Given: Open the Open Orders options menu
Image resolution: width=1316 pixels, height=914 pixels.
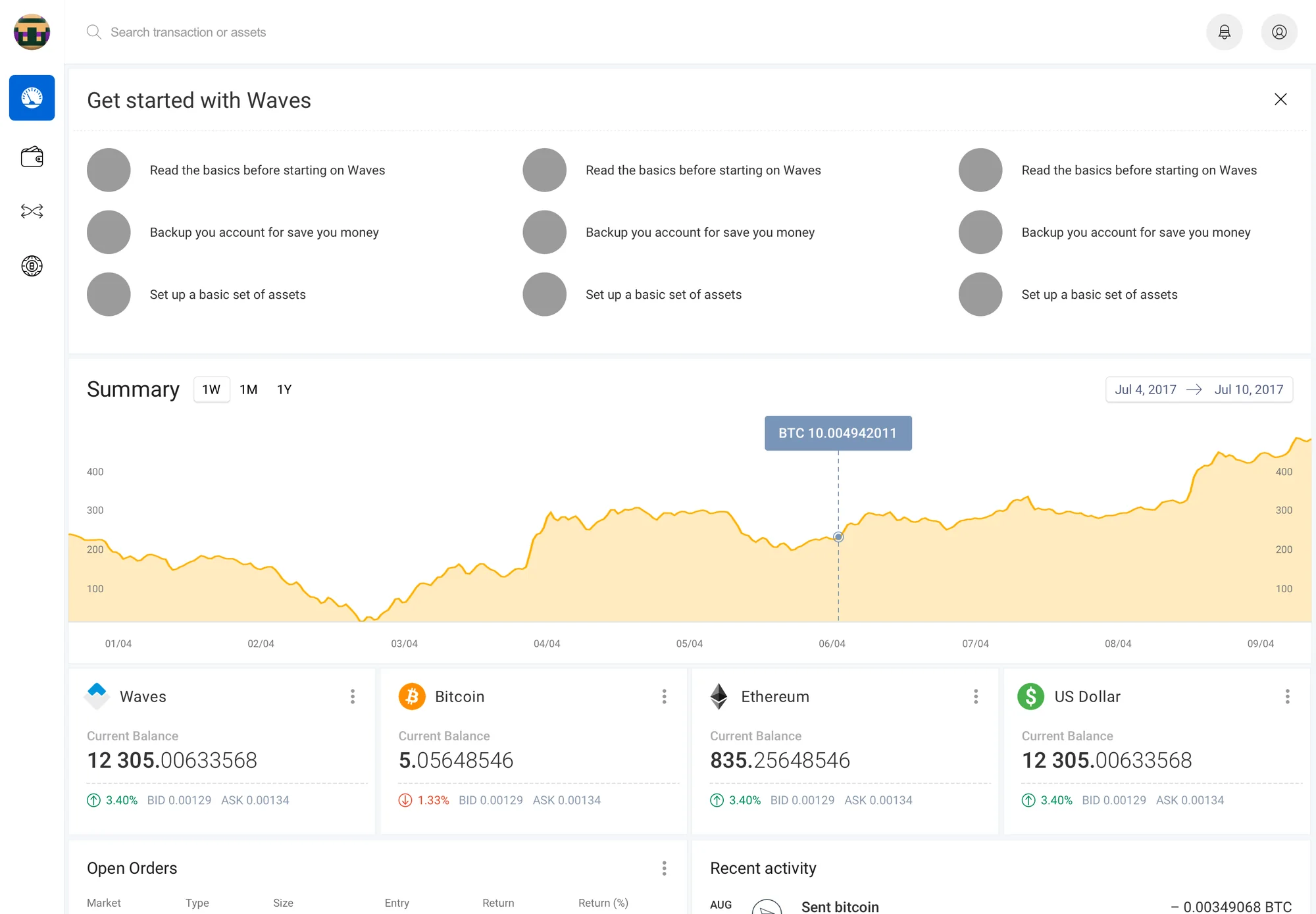Looking at the screenshot, I should click(665, 869).
